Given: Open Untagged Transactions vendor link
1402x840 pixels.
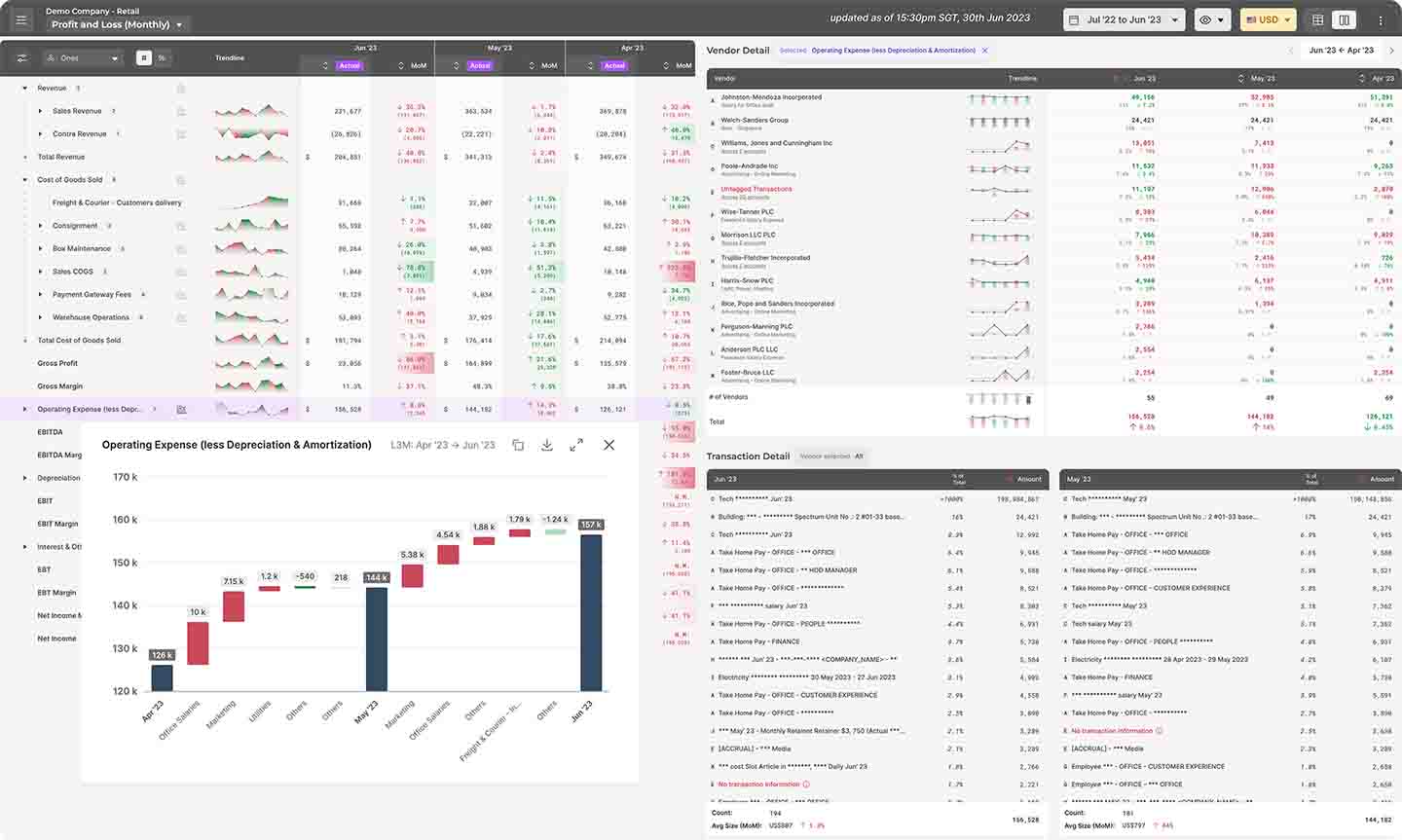Looking at the screenshot, I should point(756,189).
